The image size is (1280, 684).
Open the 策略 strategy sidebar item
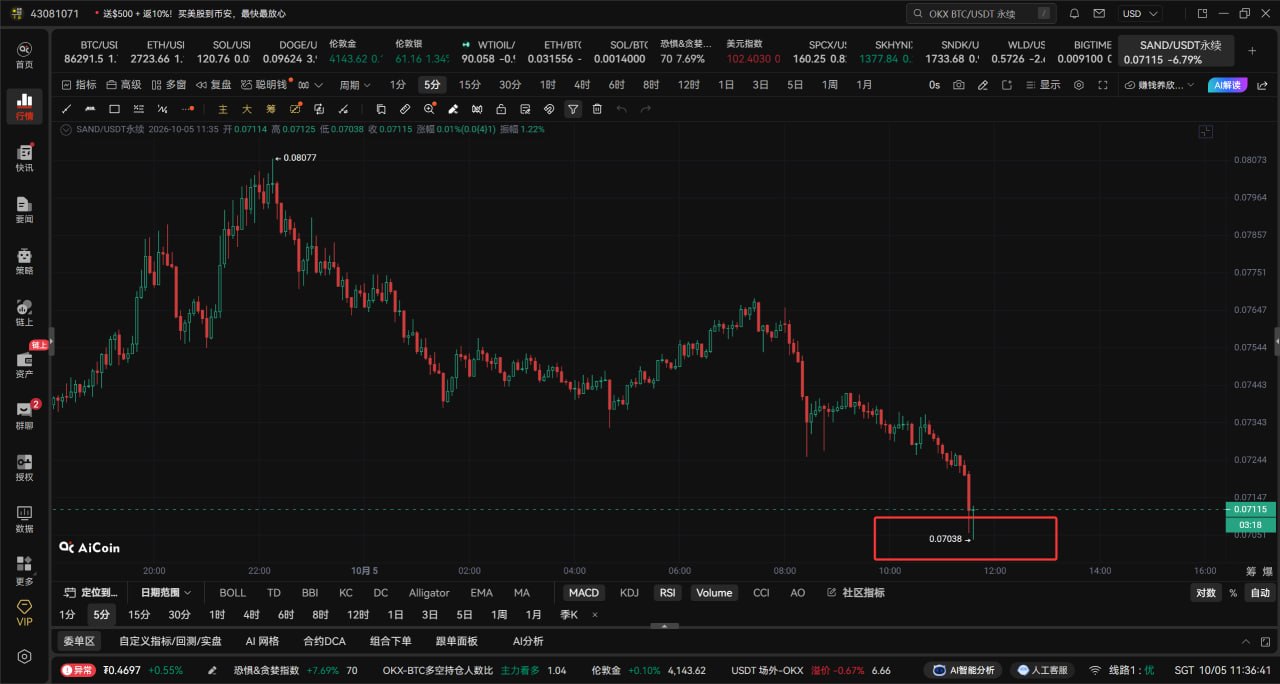point(24,261)
